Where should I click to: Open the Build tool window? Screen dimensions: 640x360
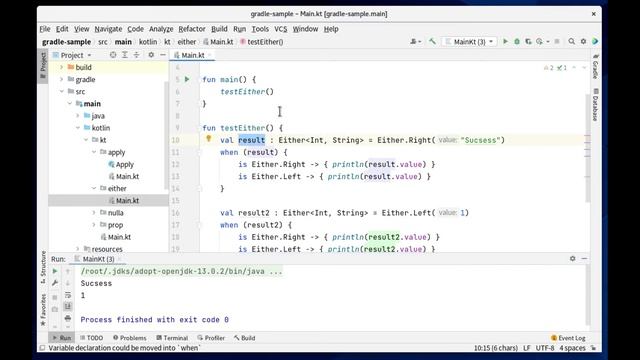click(245, 338)
